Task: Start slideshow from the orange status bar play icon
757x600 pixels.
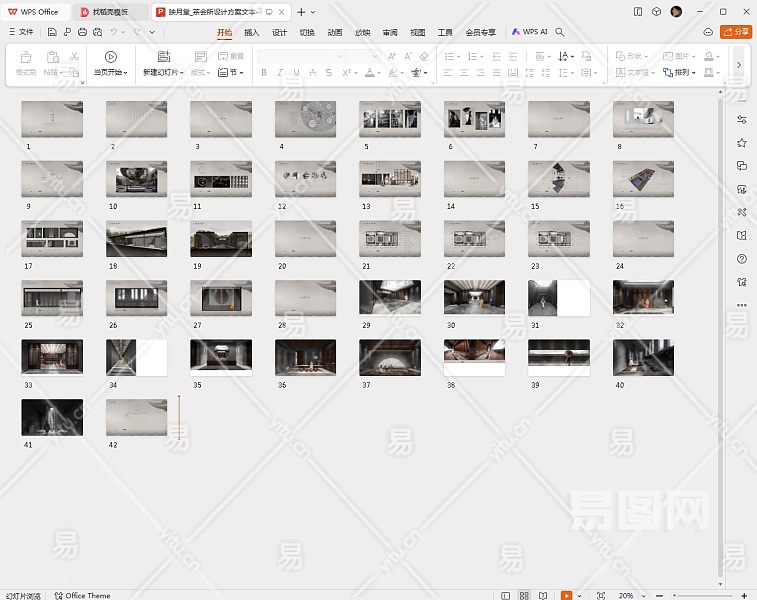Action: coord(566,595)
